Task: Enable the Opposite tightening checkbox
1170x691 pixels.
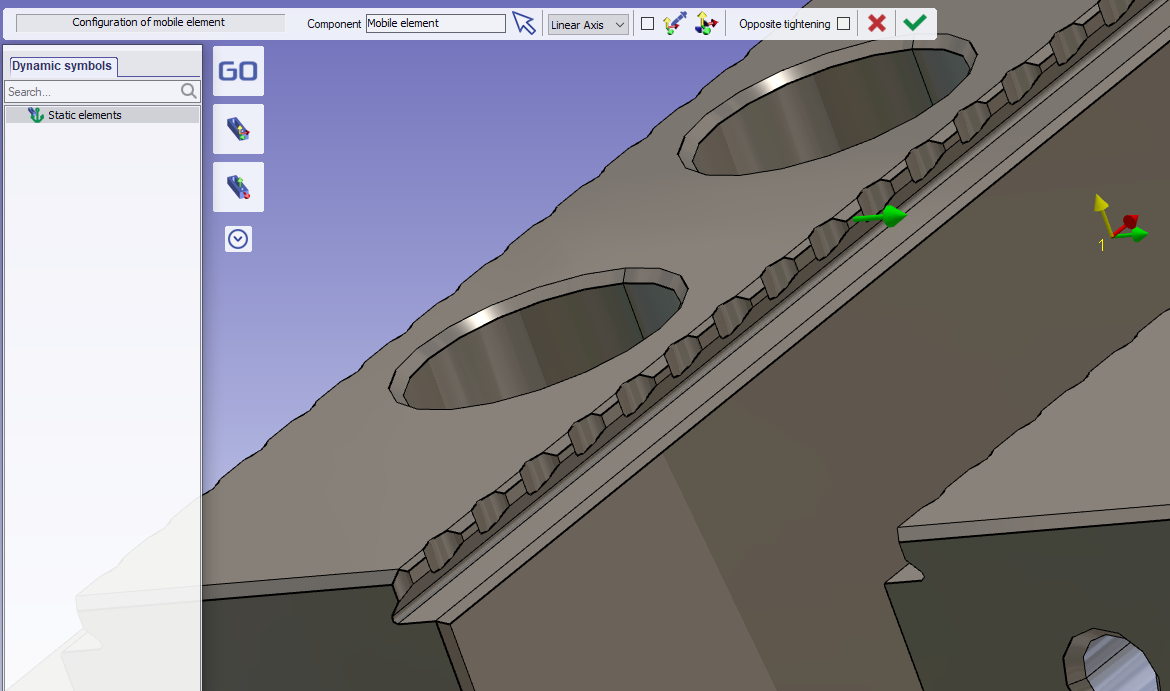Action: point(843,24)
